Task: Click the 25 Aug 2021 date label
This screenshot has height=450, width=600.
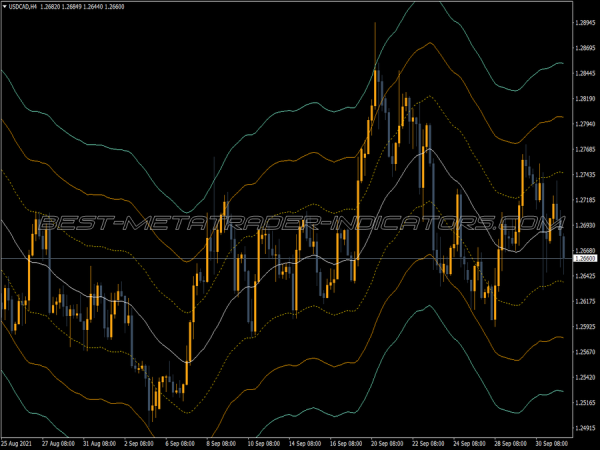Action: click(x=16, y=443)
